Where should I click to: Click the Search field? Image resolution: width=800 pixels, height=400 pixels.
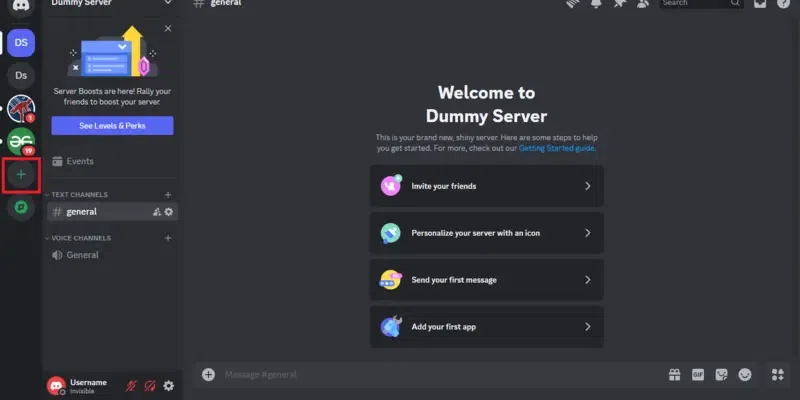point(701,4)
